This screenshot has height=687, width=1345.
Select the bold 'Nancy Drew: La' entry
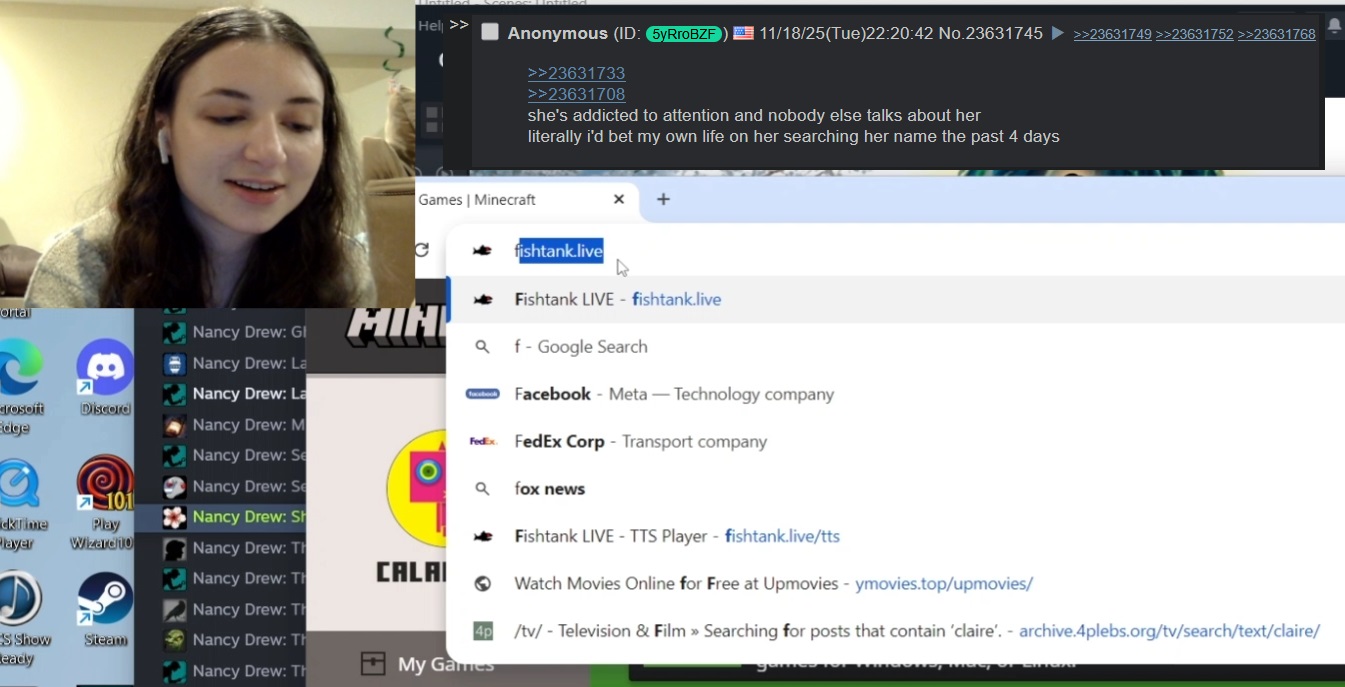click(x=235, y=394)
